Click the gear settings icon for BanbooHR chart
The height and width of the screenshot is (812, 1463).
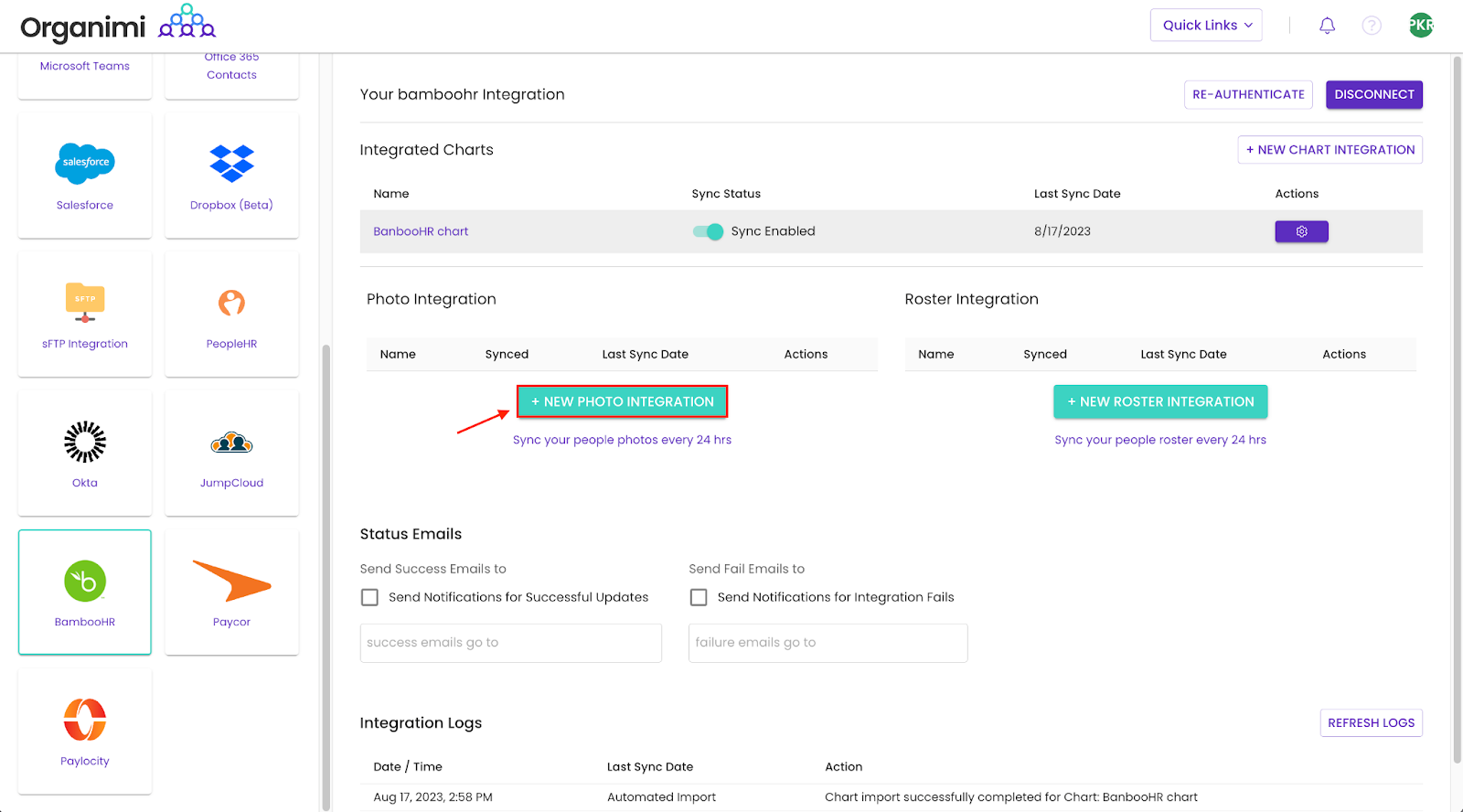point(1301,231)
